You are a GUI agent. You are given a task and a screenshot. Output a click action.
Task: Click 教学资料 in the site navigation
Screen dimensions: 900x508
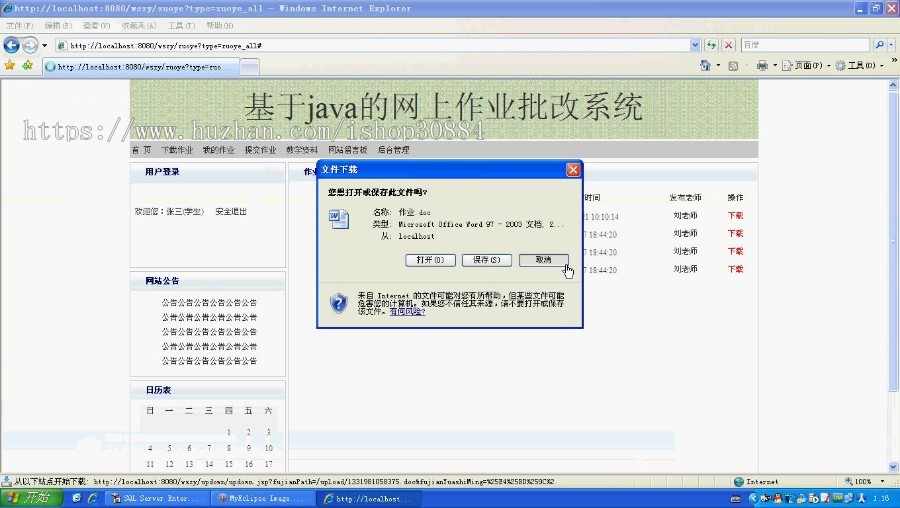coord(302,150)
